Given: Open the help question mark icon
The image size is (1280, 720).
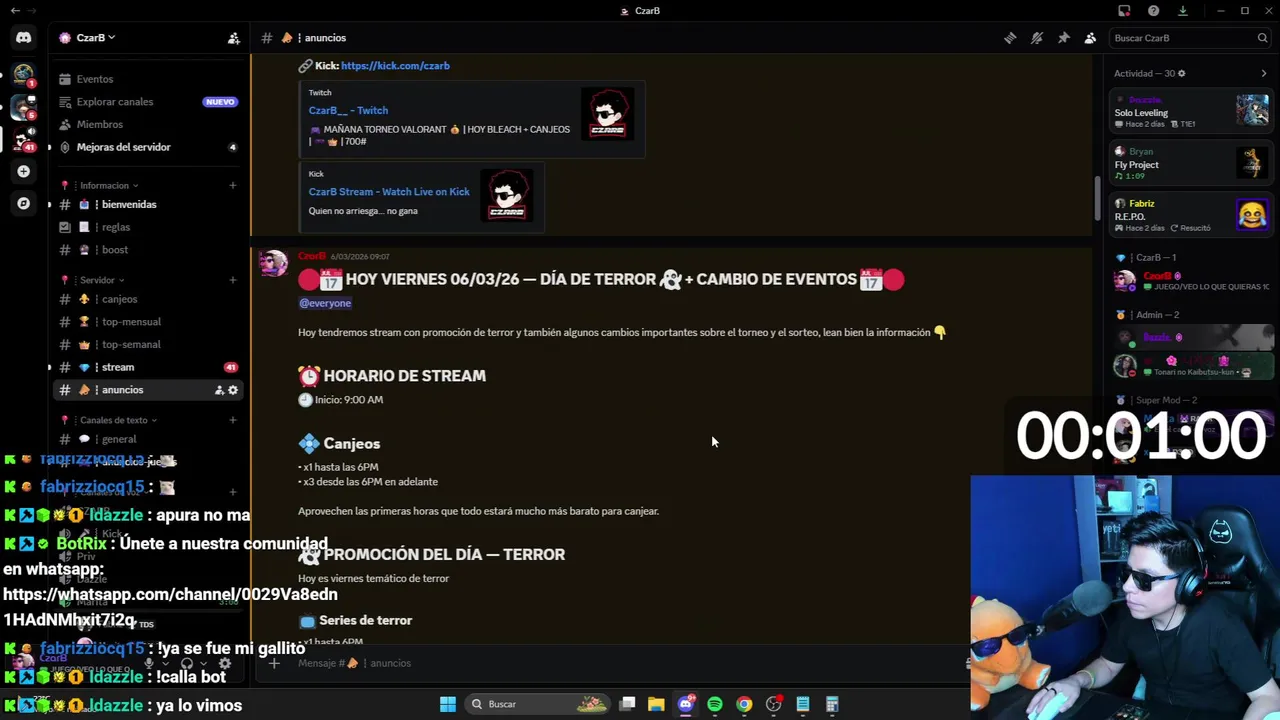Looking at the screenshot, I should [x=1153, y=11].
